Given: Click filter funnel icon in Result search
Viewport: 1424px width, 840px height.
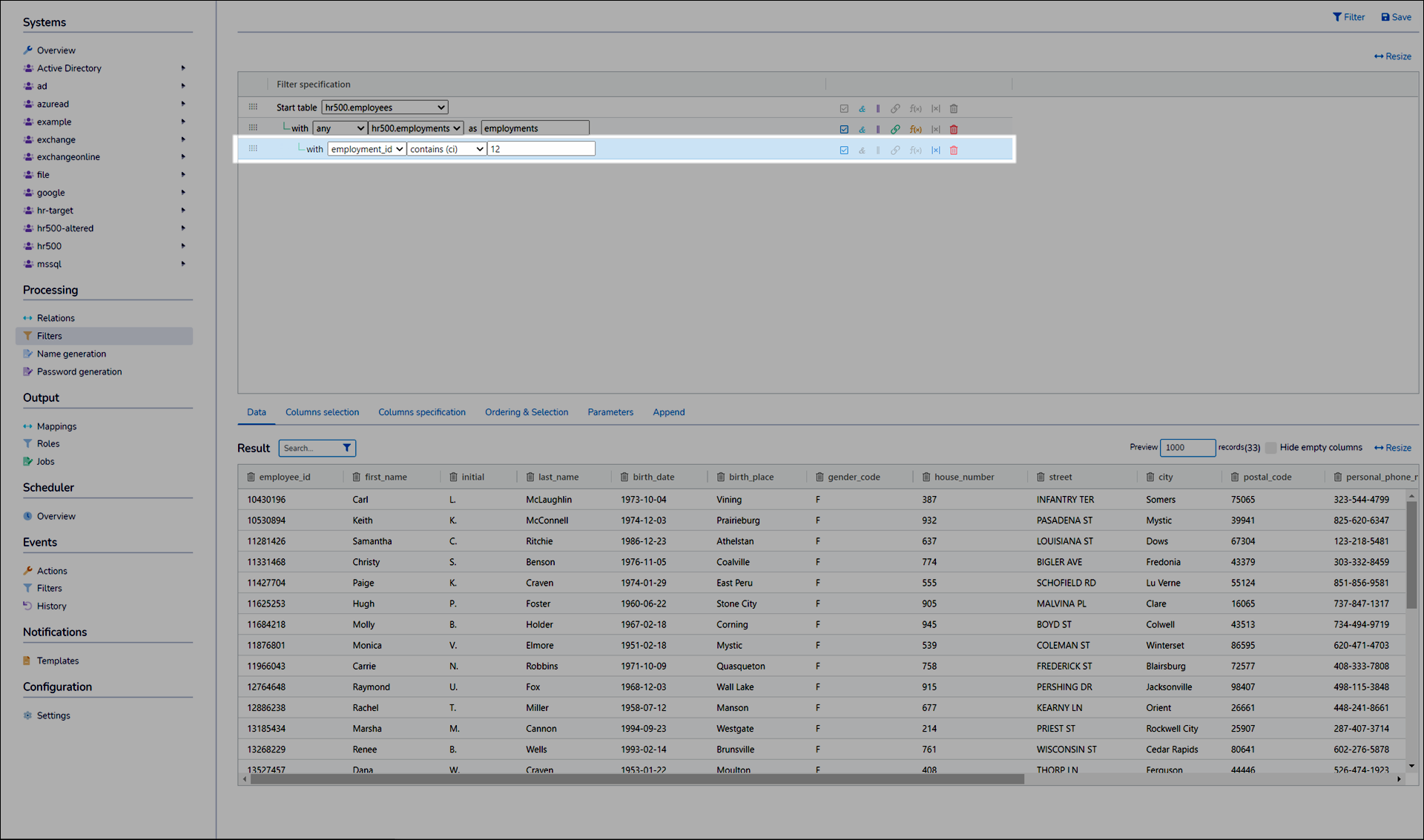Looking at the screenshot, I should tap(346, 448).
